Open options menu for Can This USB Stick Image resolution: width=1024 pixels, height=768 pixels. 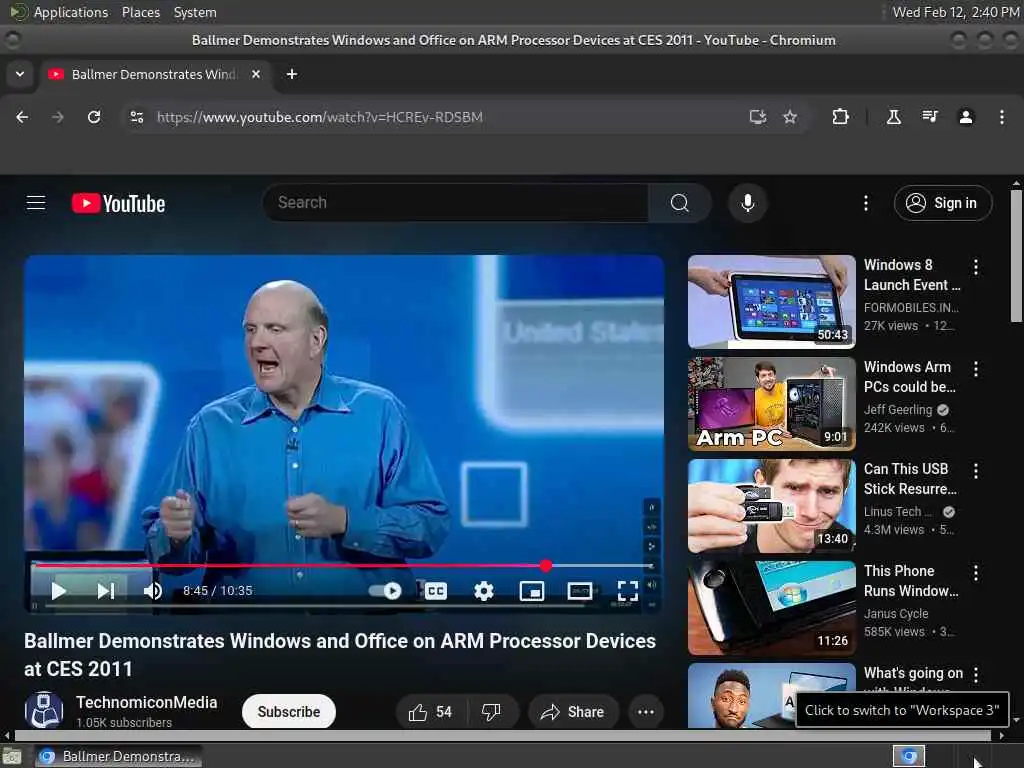[976, 471]
